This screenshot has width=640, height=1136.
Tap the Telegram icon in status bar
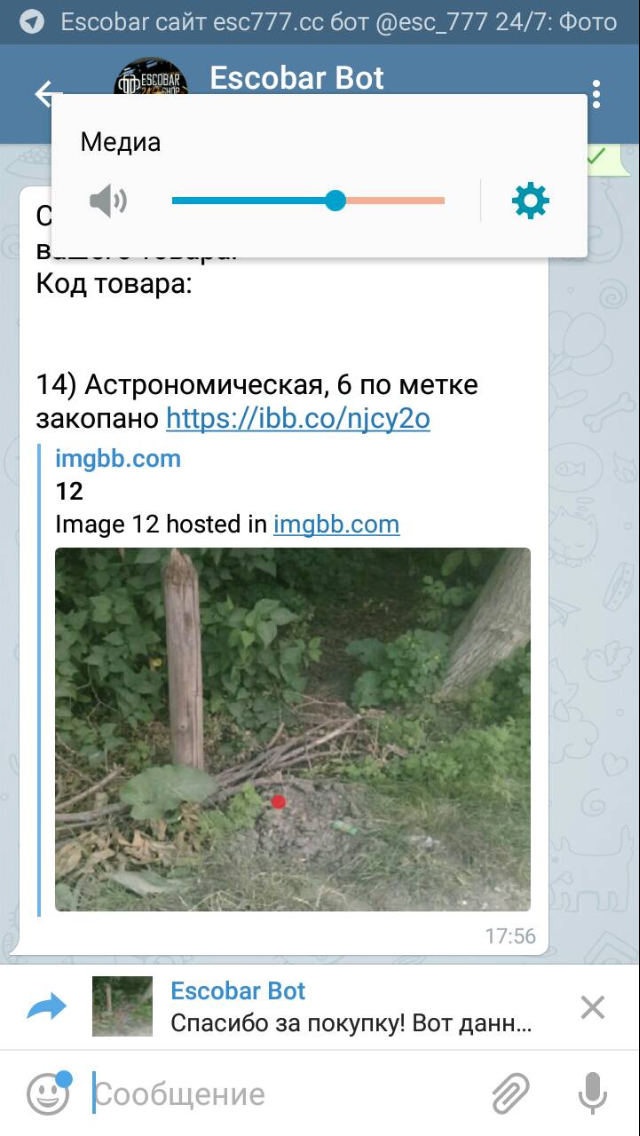(31, 22)
